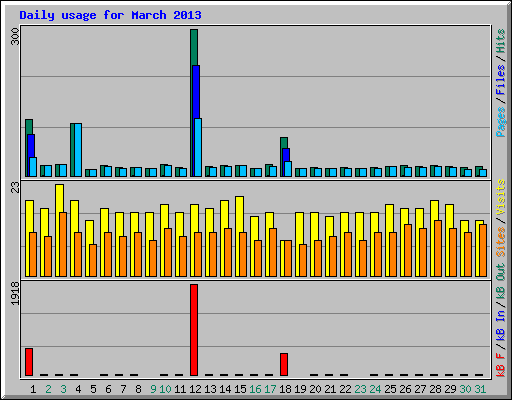
Task: Click the 'Hits' legend label
Action: (x=501, y=41)
